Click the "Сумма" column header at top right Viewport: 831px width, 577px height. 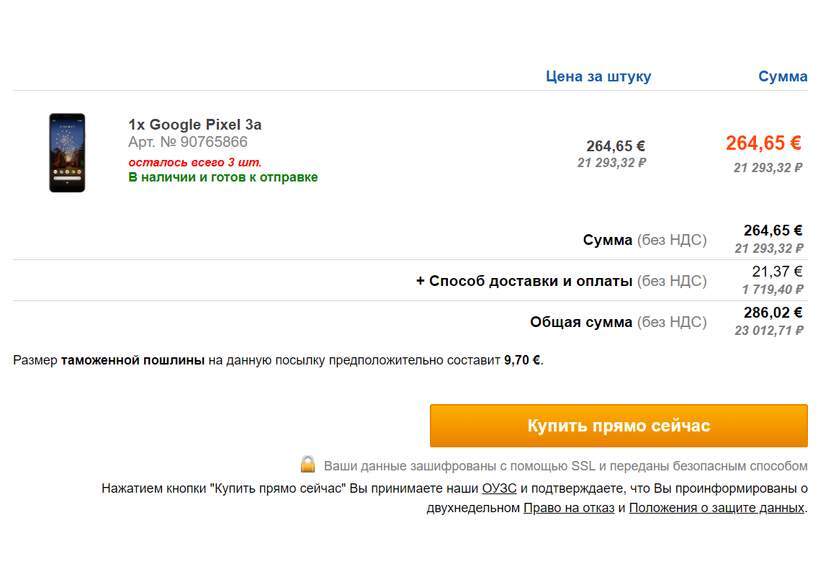click(x=782, y=76)
